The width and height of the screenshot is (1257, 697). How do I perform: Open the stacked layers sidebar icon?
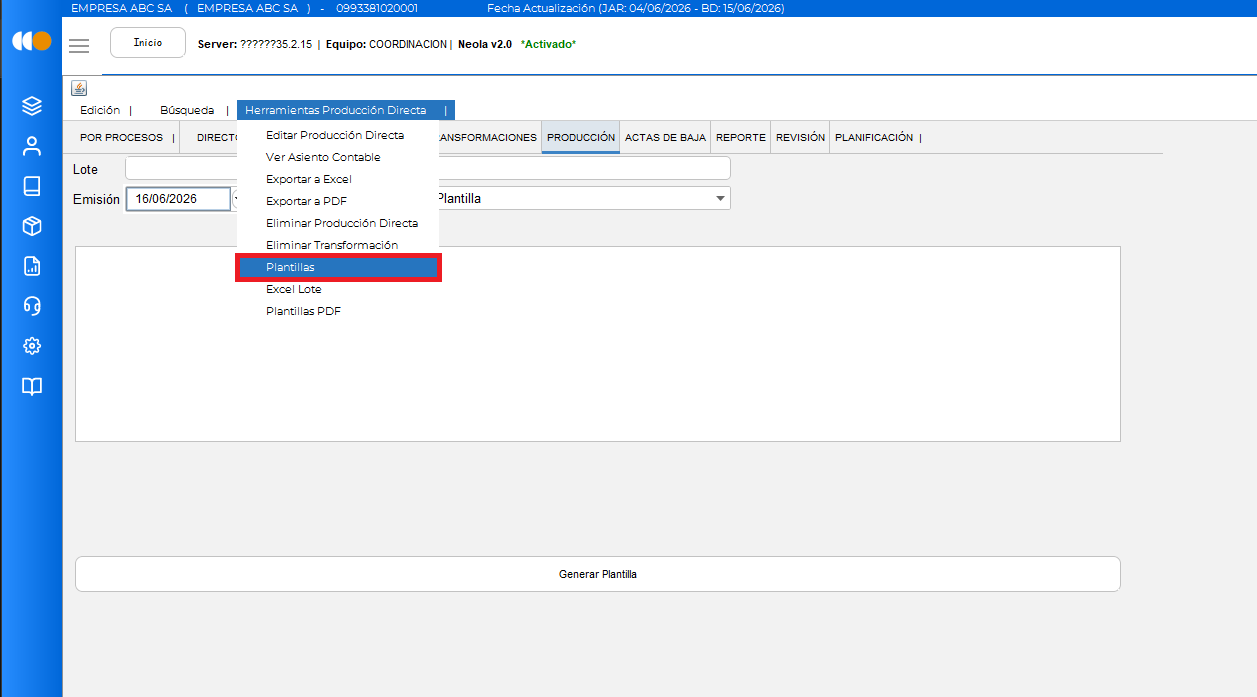31,106
